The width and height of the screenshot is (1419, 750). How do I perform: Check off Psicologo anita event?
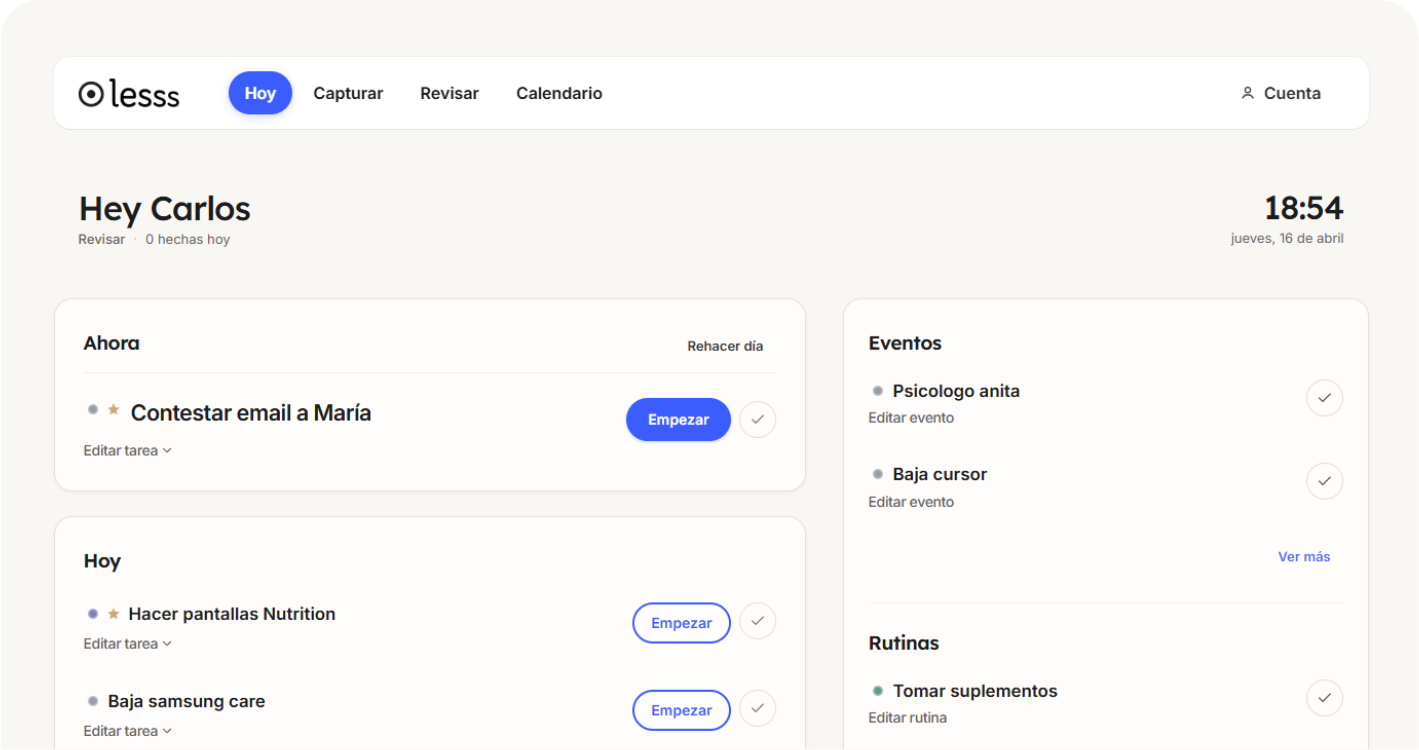click(x=1324, y=398)
